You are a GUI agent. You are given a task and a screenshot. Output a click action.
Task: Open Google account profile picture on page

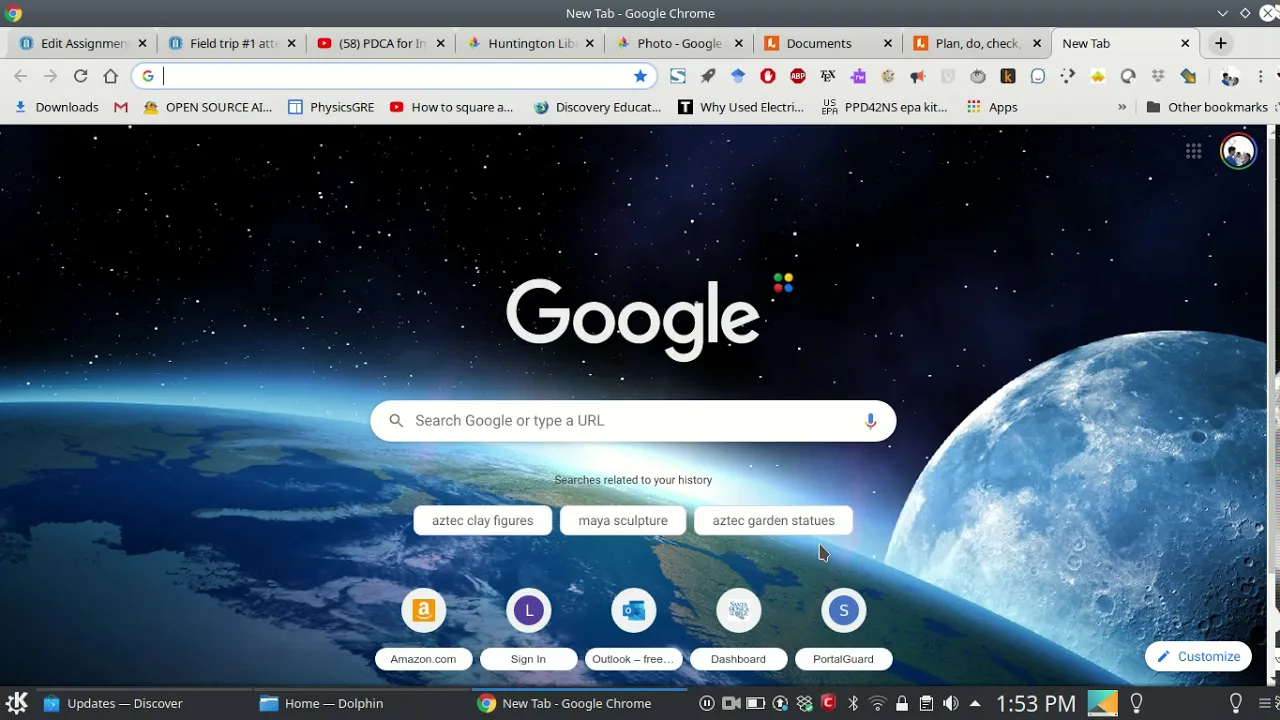tap(1238, 151)
